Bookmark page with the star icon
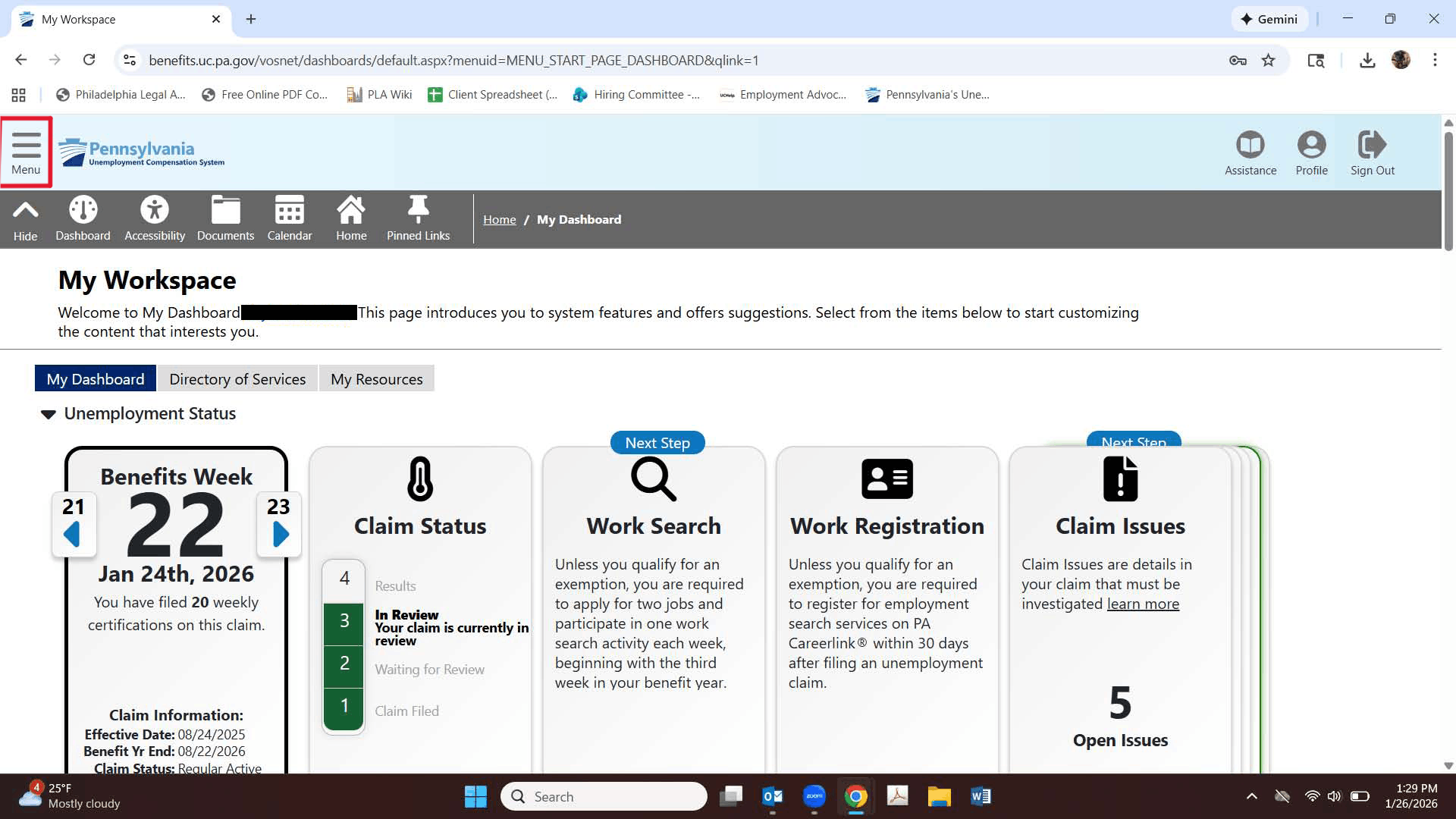Screen dimensions: 1456x819 click(x=1268, y=61)
